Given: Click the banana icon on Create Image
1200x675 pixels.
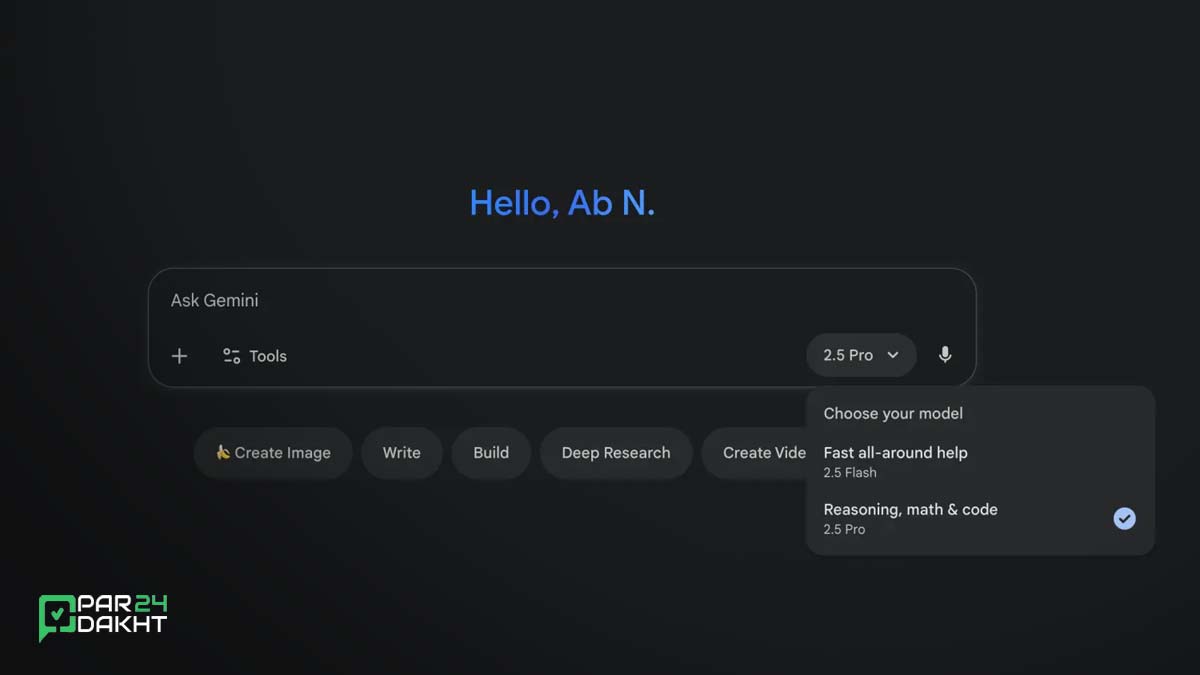Looking at the screenshot, I should (223, 452).
